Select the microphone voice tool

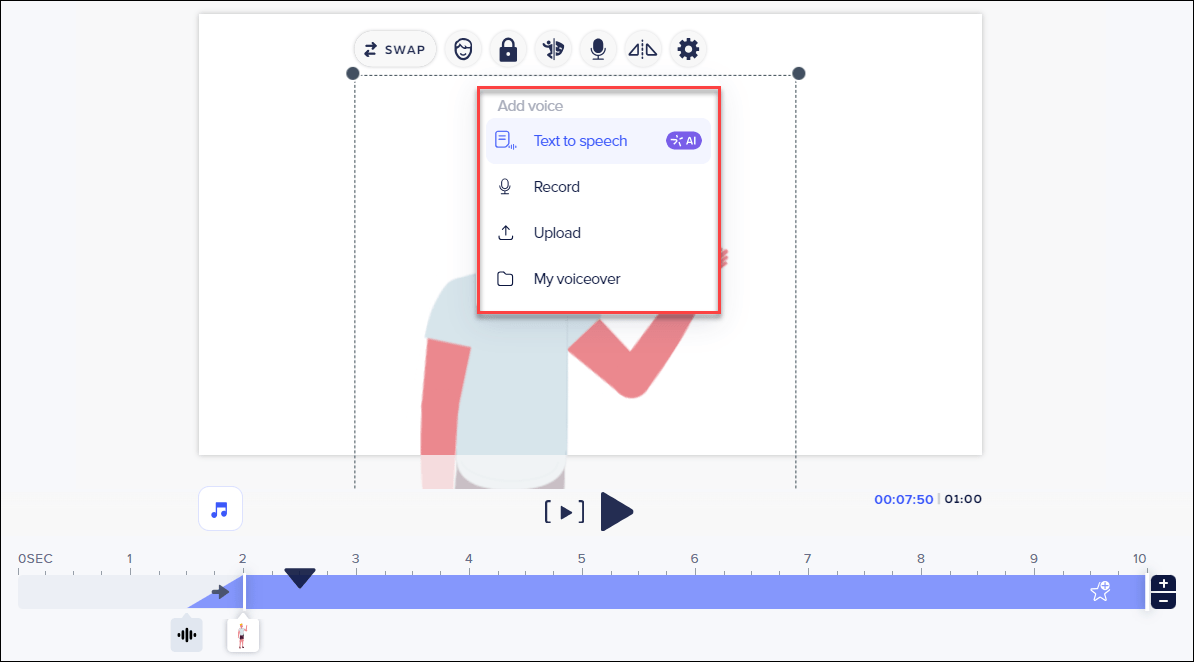click(x=597, y=49)
